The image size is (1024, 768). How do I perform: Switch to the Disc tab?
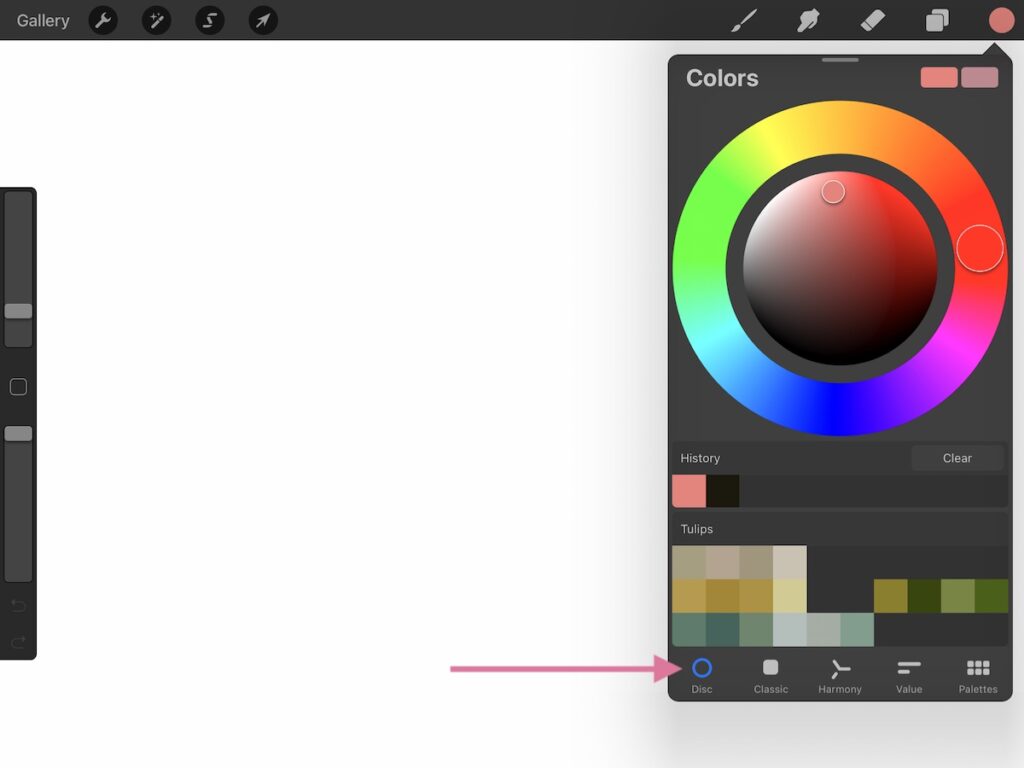click(x=702, y=676)
